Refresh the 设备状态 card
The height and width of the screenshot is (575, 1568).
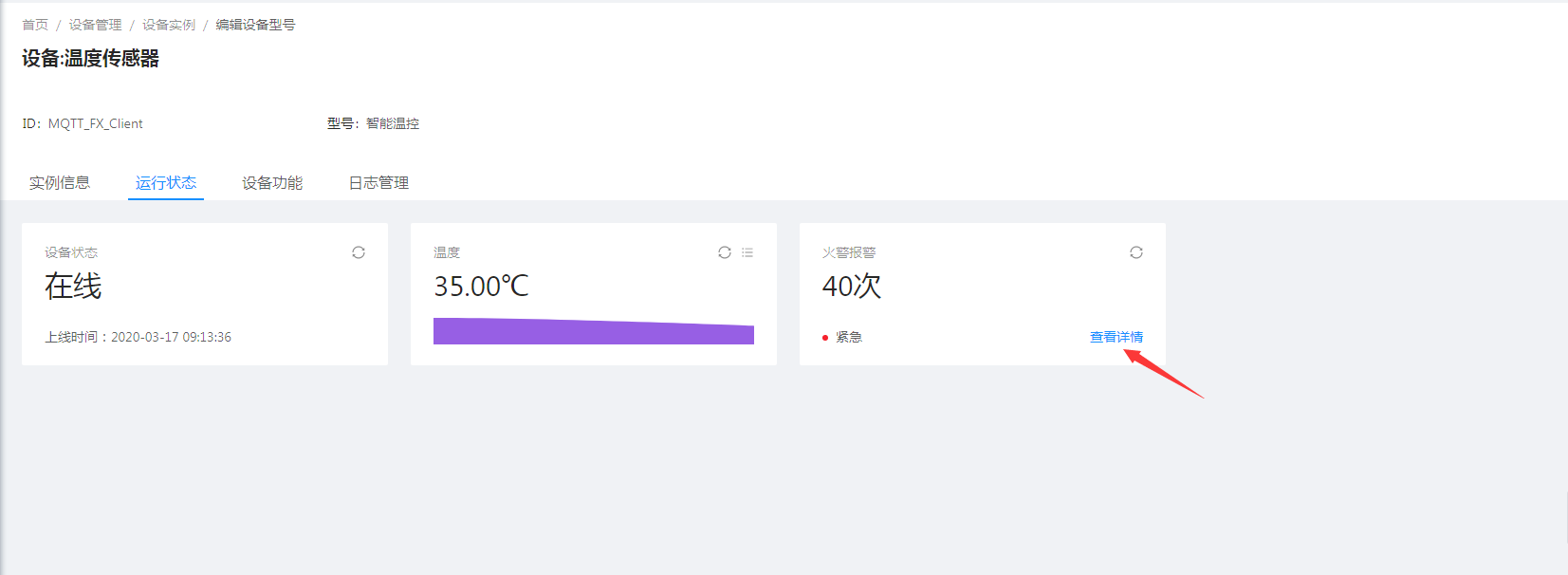click(359, 252)
